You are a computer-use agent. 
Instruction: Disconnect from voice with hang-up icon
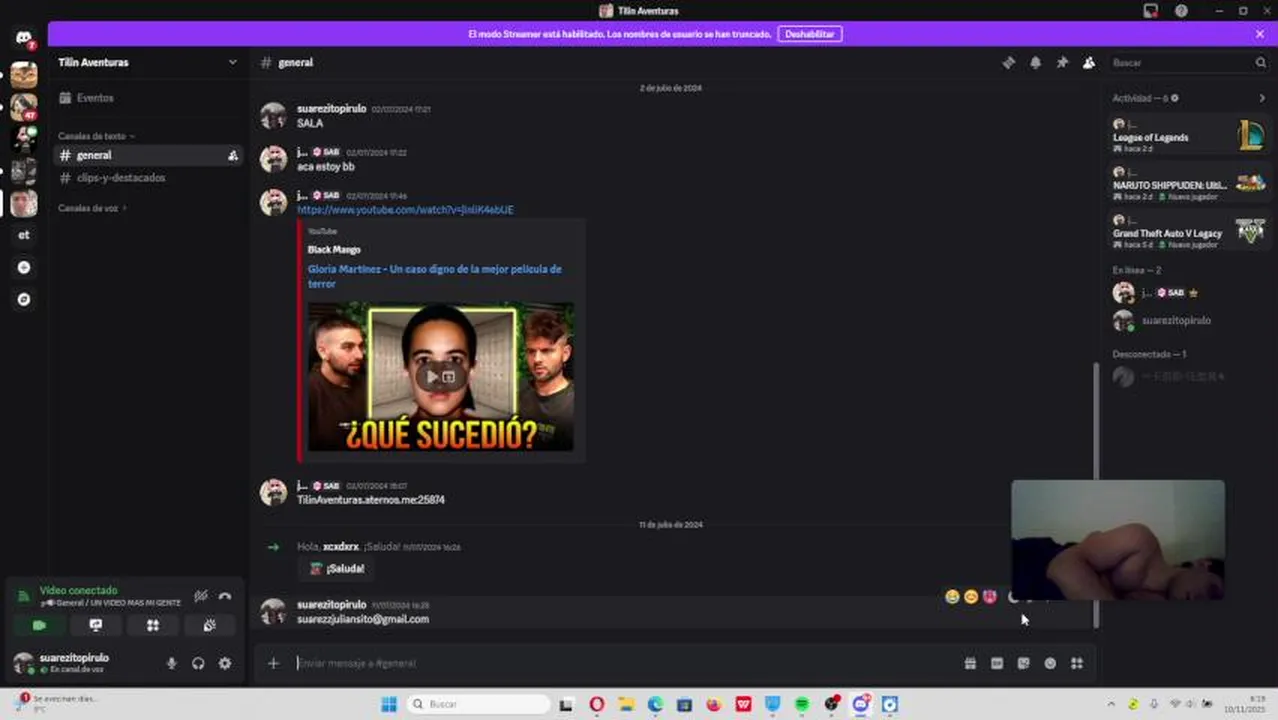pyautogui.click(x=225, y=596)
